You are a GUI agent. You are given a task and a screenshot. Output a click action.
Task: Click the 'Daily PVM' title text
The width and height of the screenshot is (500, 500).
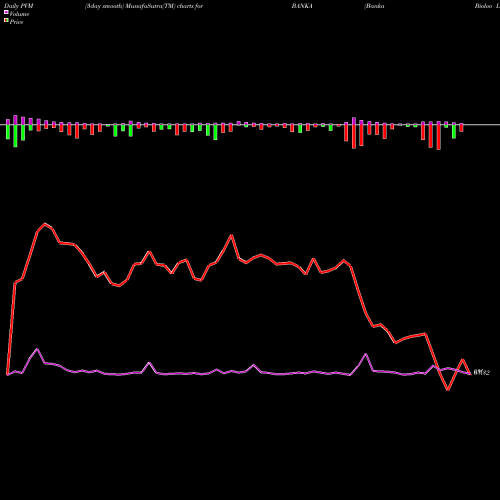pos(19,6)
